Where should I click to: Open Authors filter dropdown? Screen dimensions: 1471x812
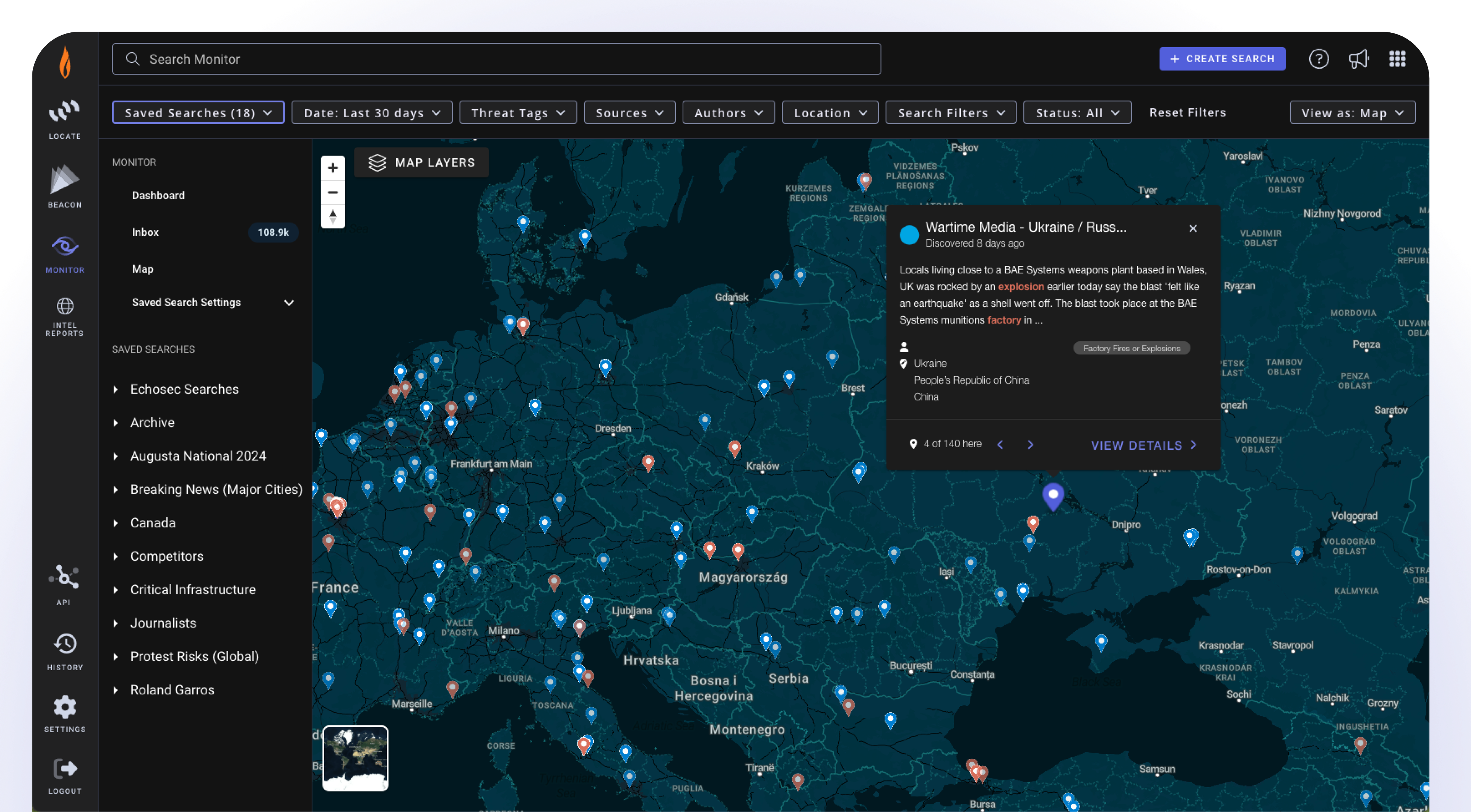click(x=728, y=113)
